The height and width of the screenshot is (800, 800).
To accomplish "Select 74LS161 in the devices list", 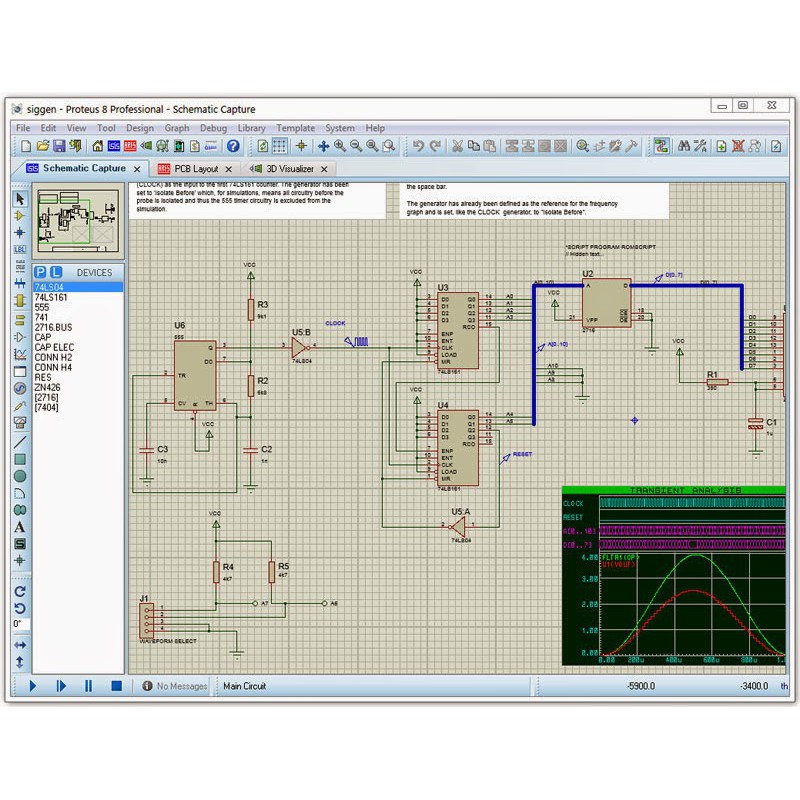I will (x=52, y=297).
